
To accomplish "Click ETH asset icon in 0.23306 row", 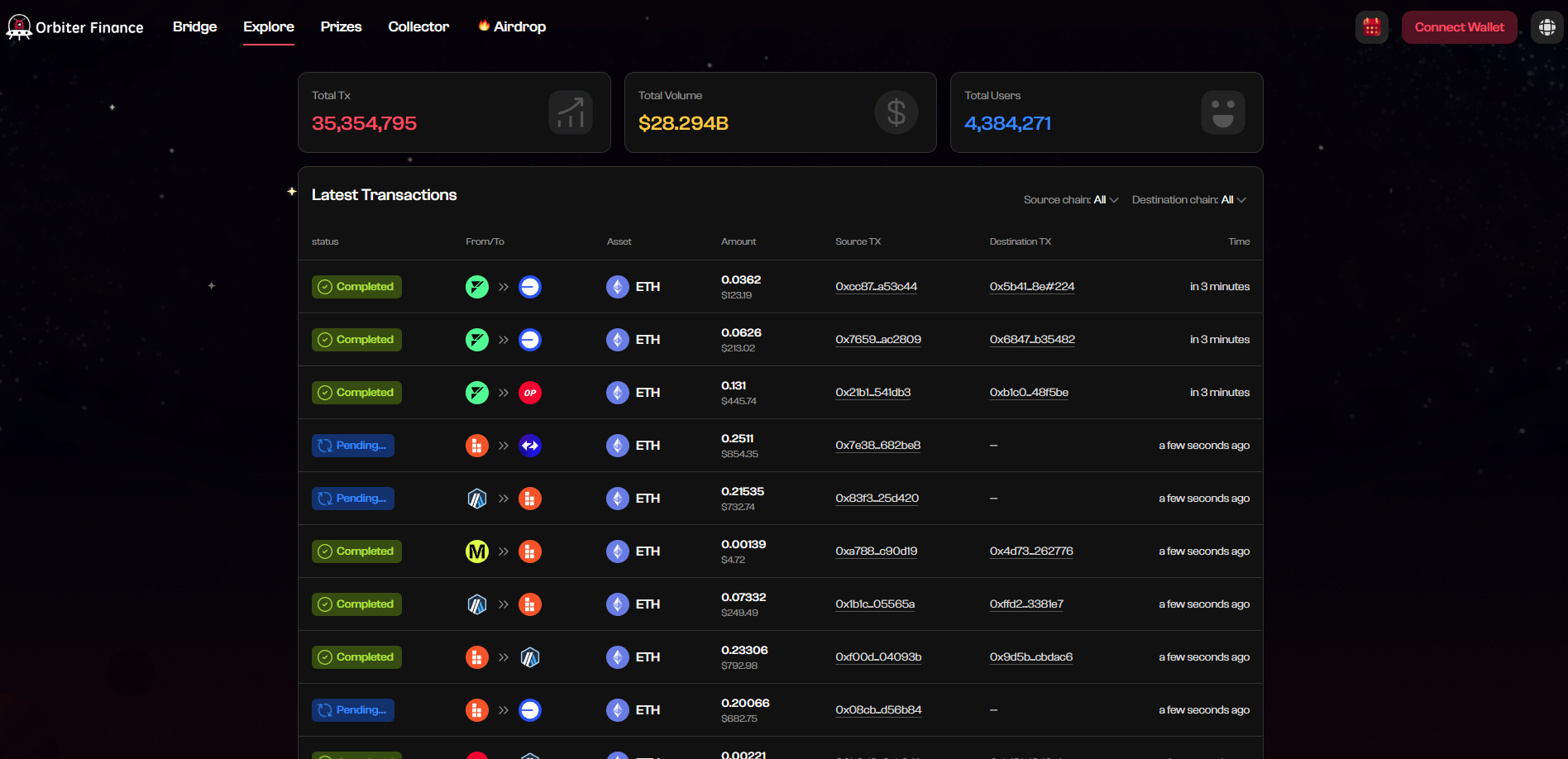I will (618, 657).
